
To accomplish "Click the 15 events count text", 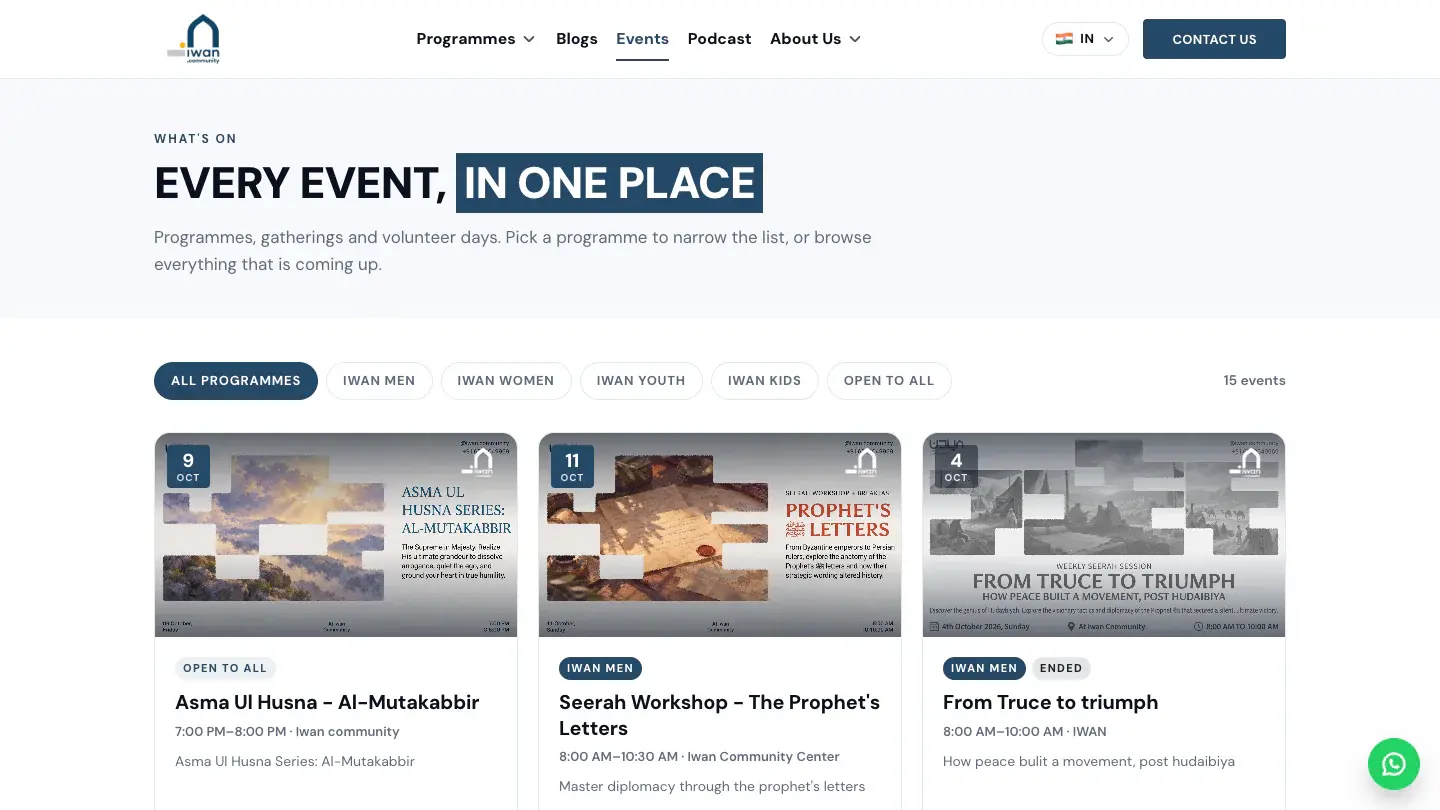I will coord(1254,381).
